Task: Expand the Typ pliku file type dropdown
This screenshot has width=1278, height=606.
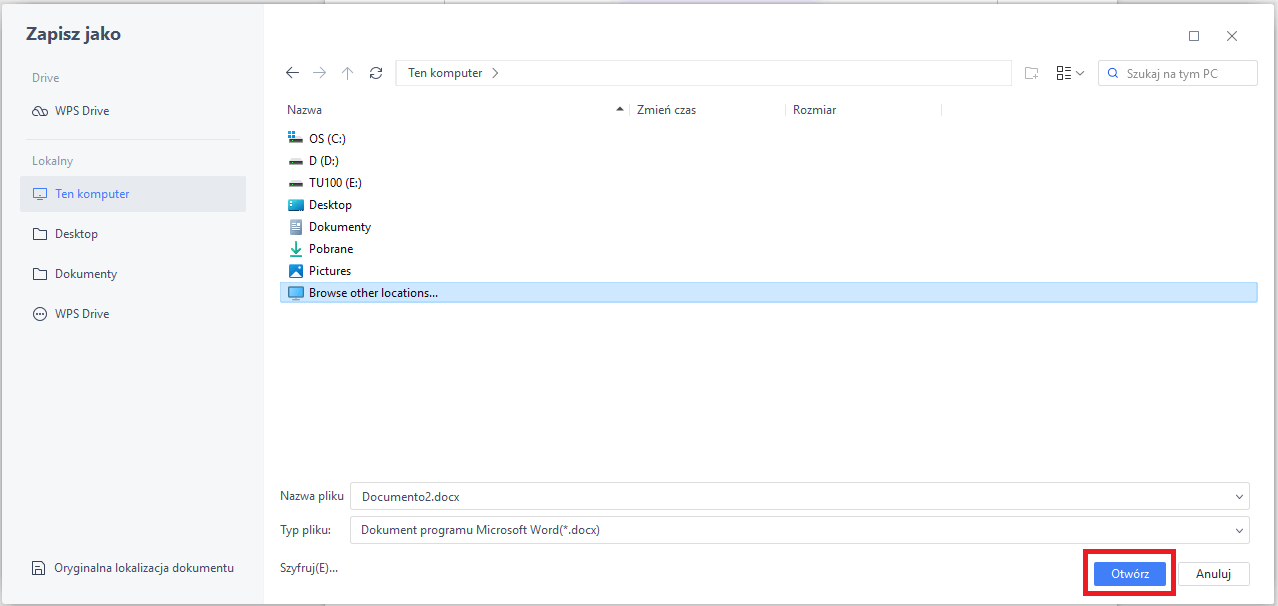Action: (x=1240, y=530)
